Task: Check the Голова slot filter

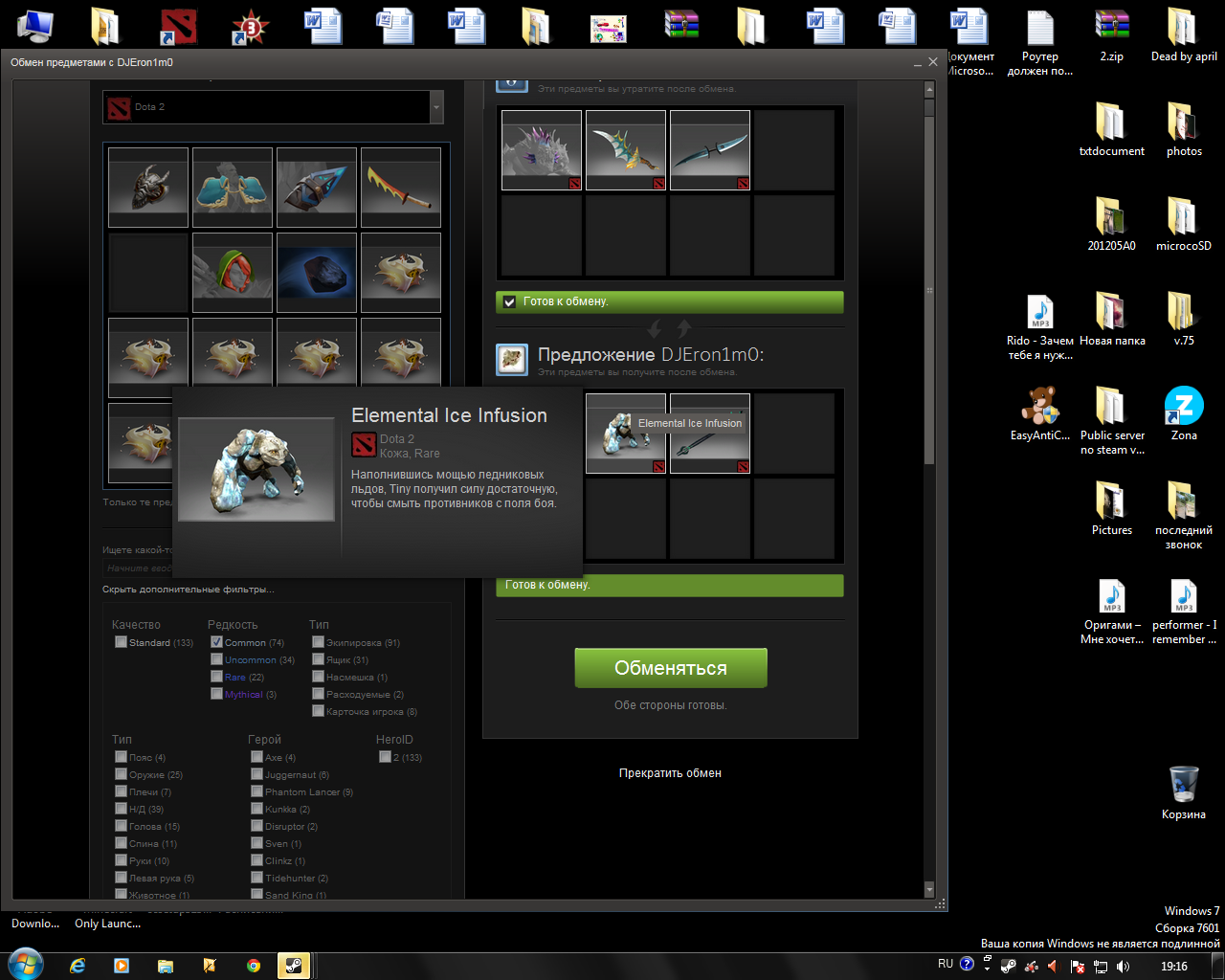Action: pos(122,826)
